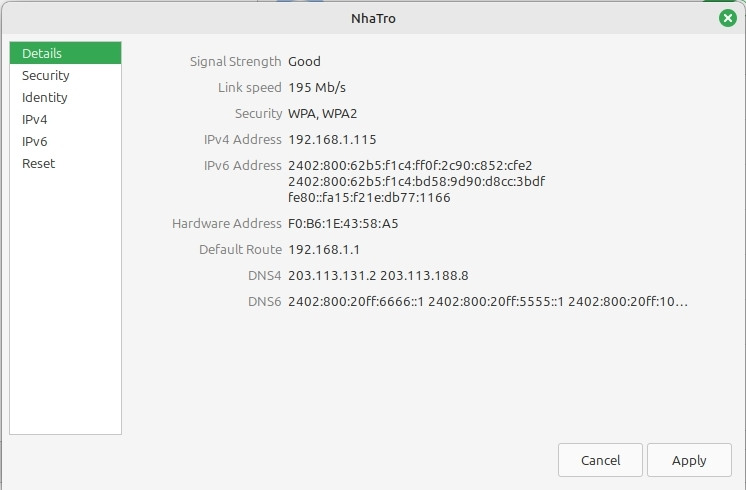Select the Reset option in the sidebar
Screen dimensions: 746x490
[x=39, y=163]
